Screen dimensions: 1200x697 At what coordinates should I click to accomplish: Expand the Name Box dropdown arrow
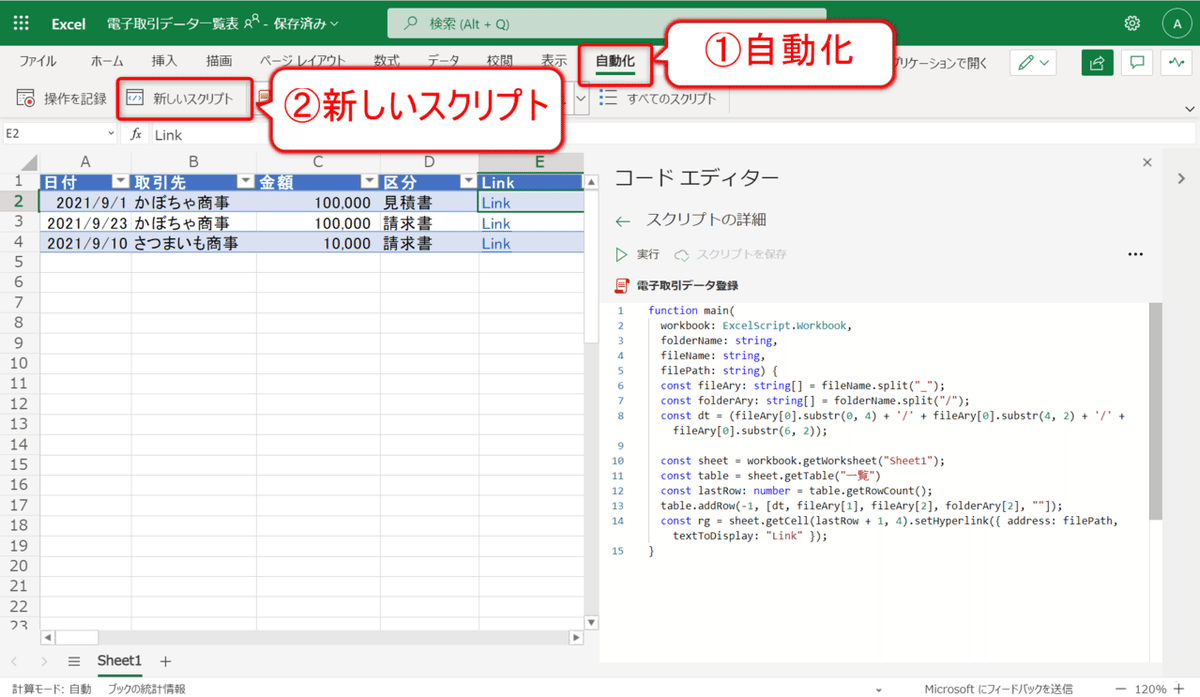pos(111,134)
